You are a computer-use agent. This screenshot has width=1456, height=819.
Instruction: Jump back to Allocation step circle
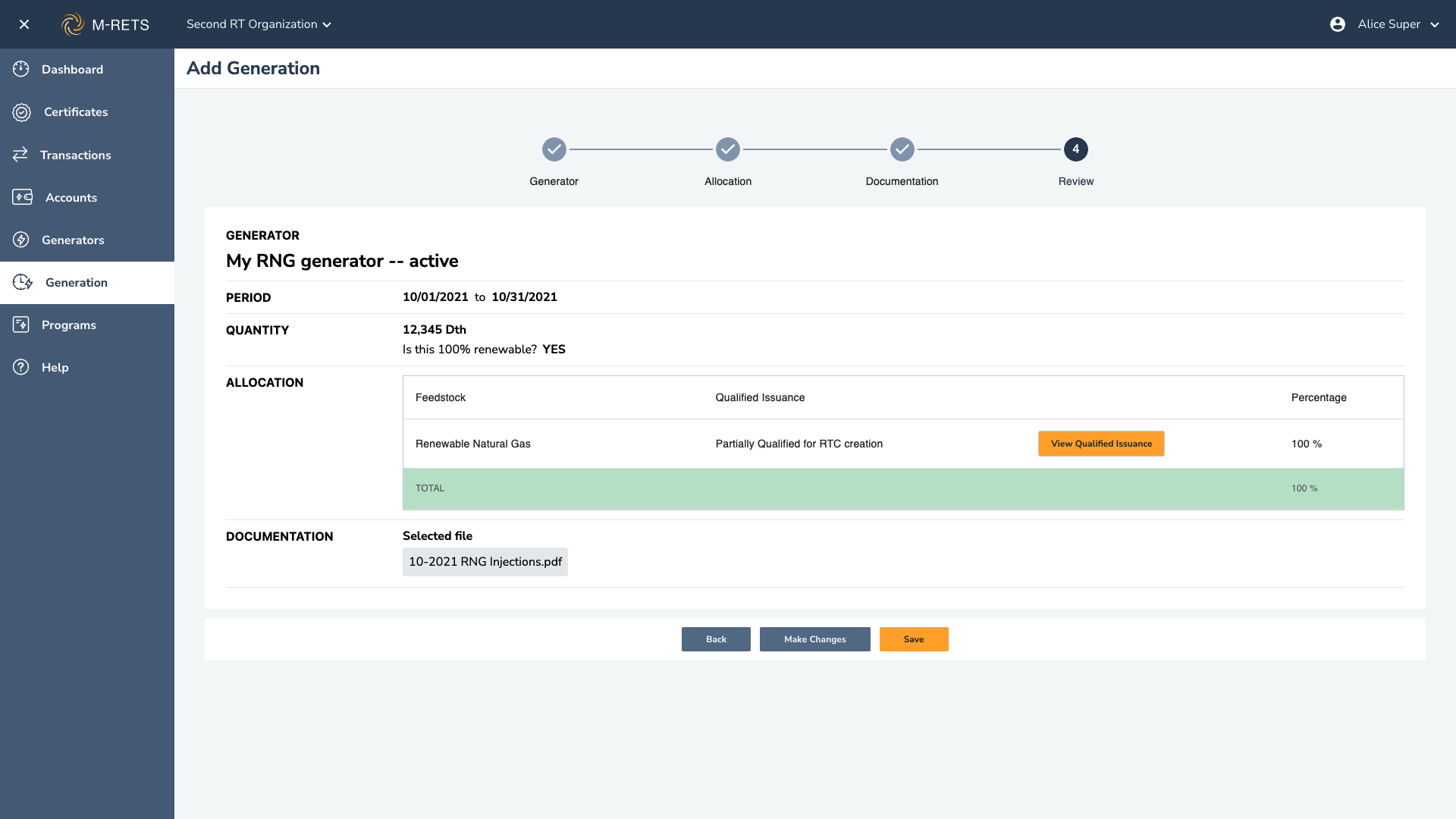(x=728, y=149)
